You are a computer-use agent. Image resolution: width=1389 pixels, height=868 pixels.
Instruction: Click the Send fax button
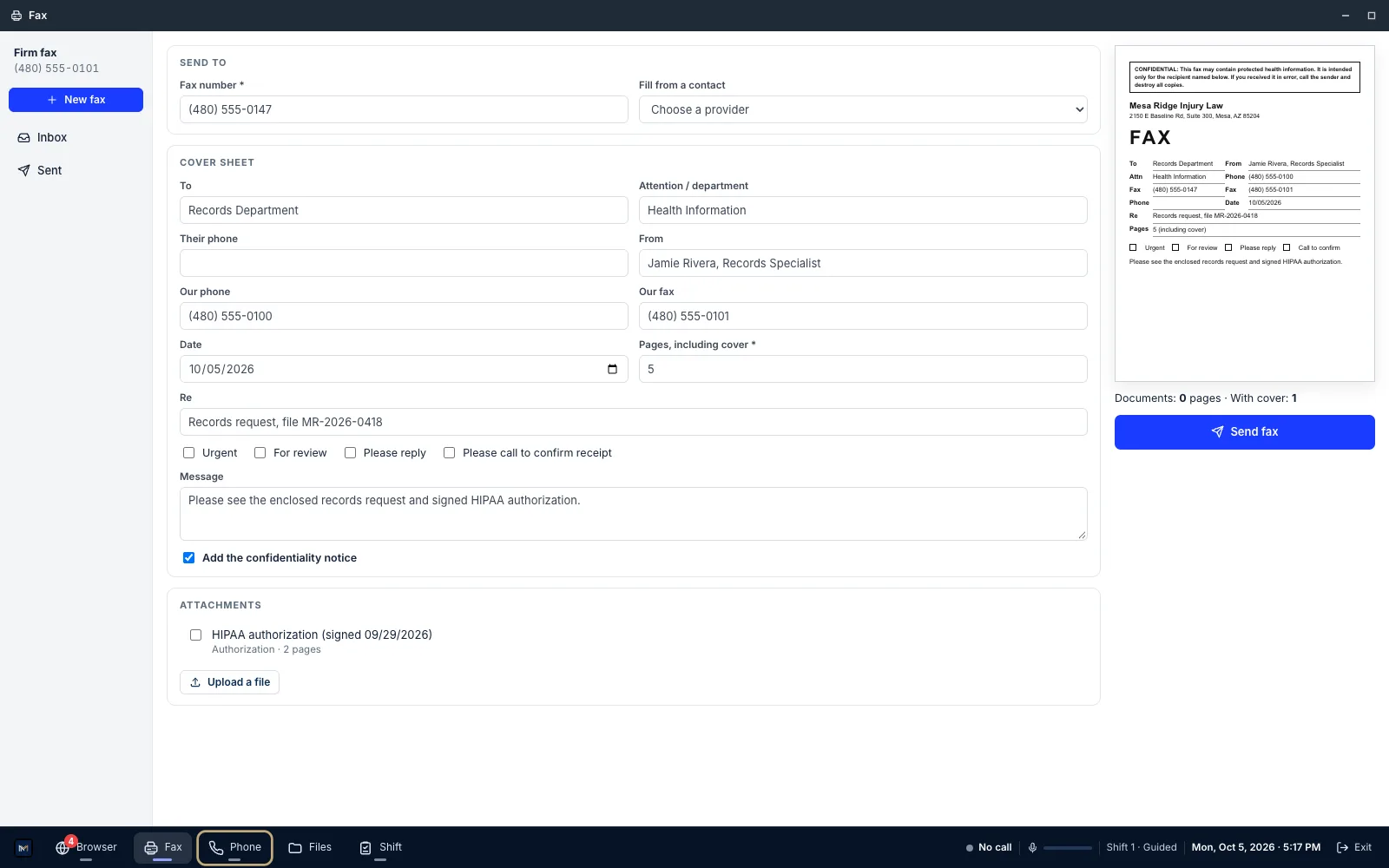point(1245,432)
